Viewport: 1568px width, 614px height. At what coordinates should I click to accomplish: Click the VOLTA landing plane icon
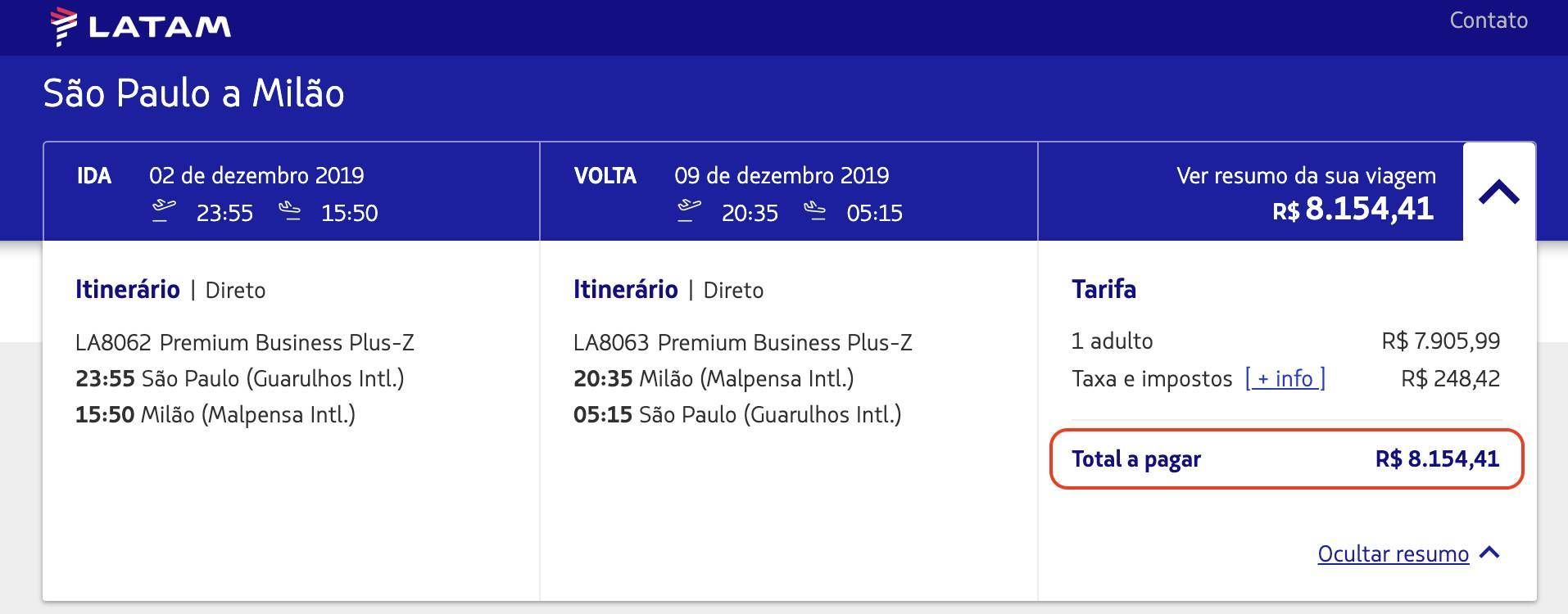pos(814,211)
